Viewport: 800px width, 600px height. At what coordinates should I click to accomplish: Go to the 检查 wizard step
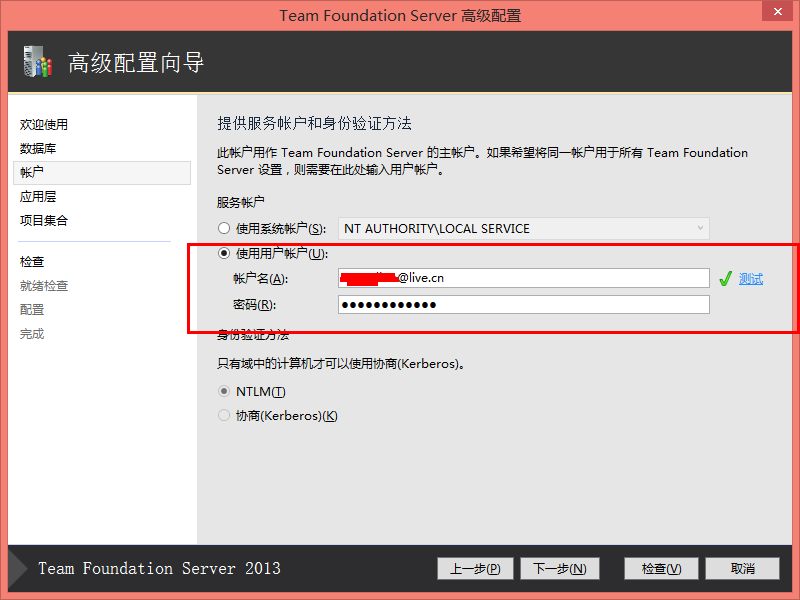32,262
